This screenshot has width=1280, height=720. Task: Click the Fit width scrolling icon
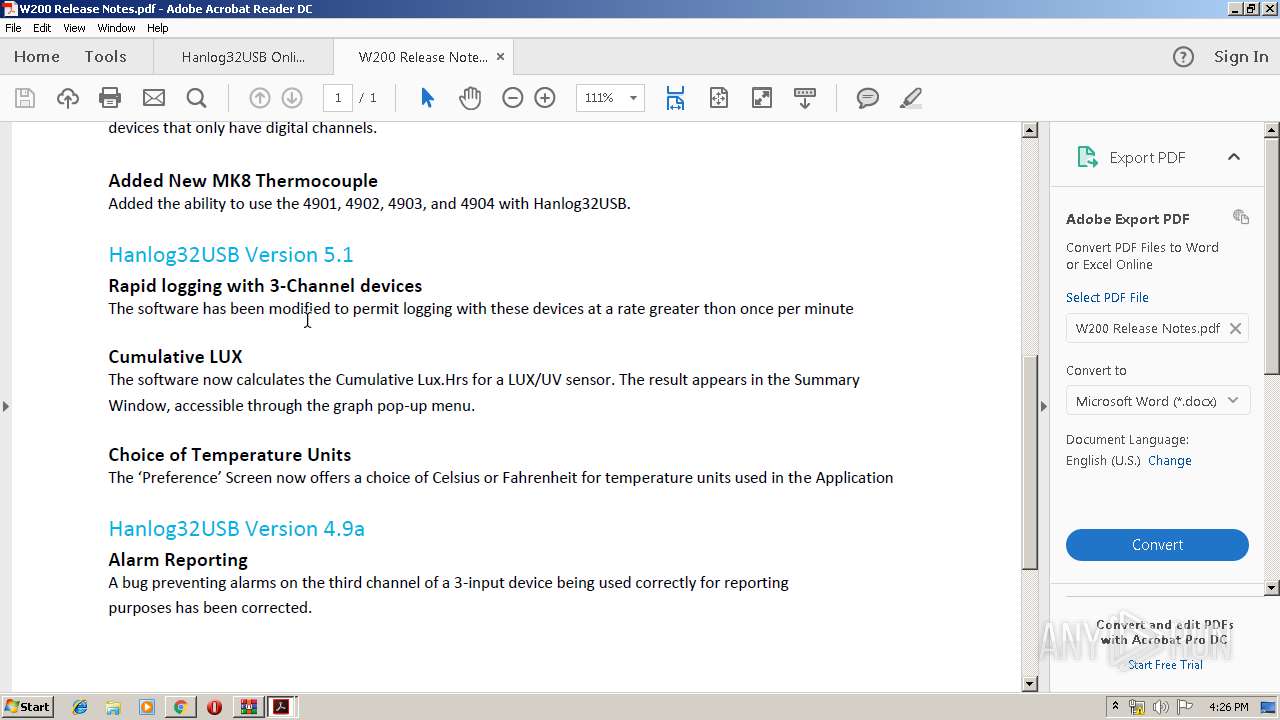tap(676, 98)
